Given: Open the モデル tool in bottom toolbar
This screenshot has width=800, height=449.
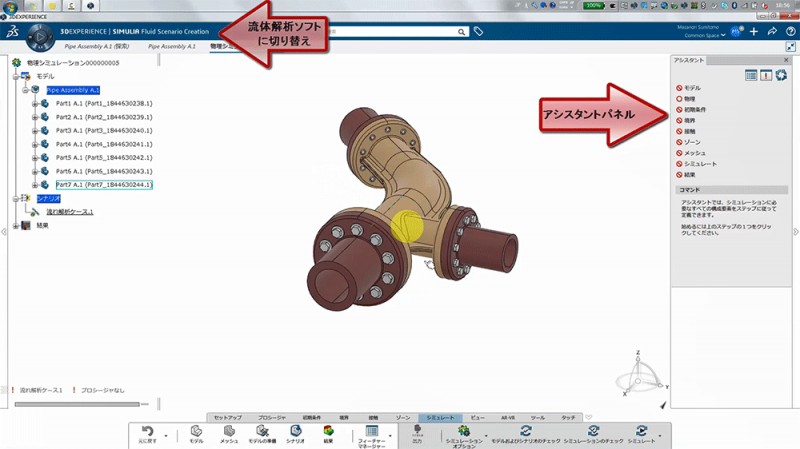Looking at the screenshot, I should (x=196, y=431).
